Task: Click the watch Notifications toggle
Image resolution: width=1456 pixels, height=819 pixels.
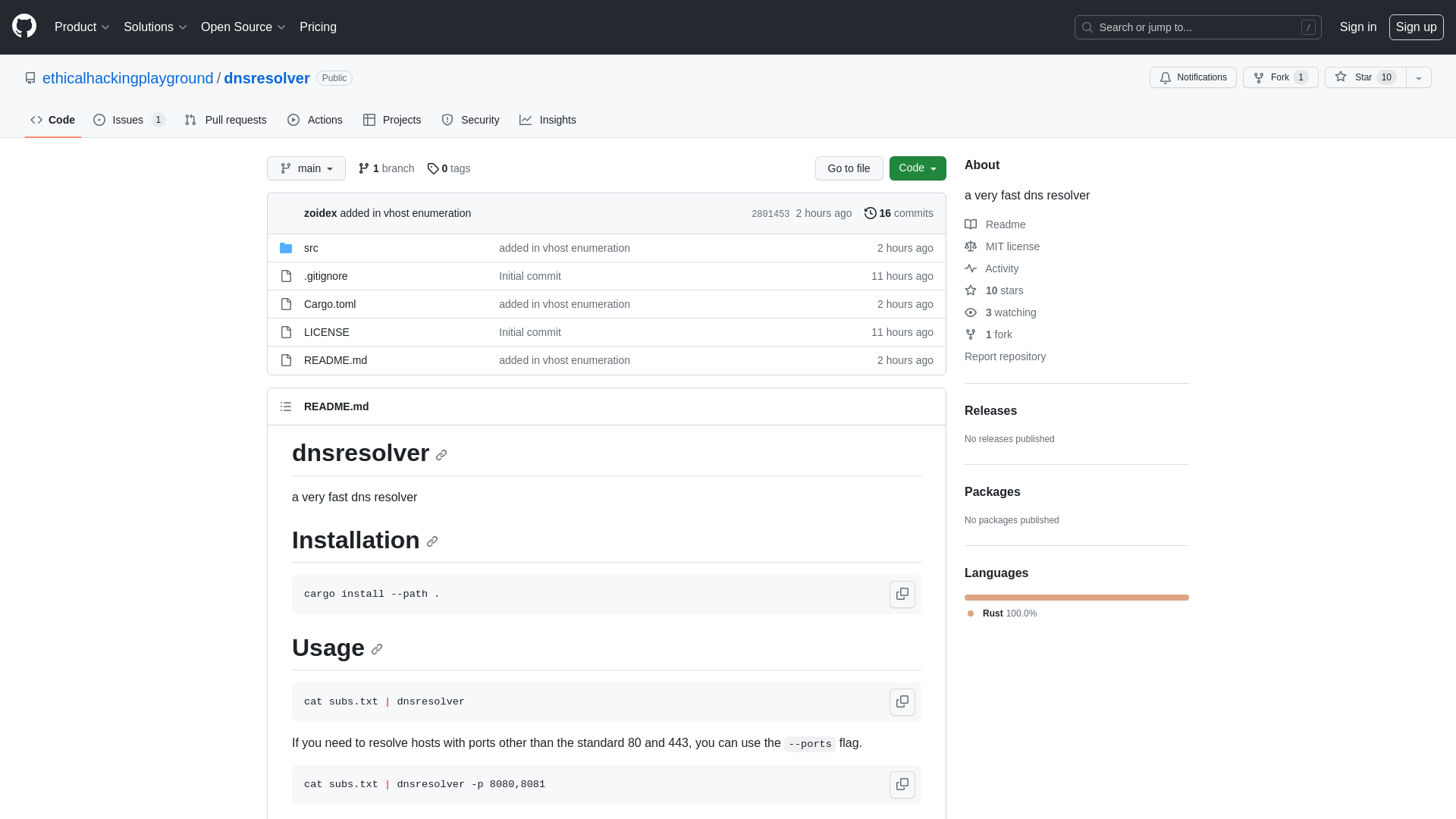Action: (x=1194, y=77)
